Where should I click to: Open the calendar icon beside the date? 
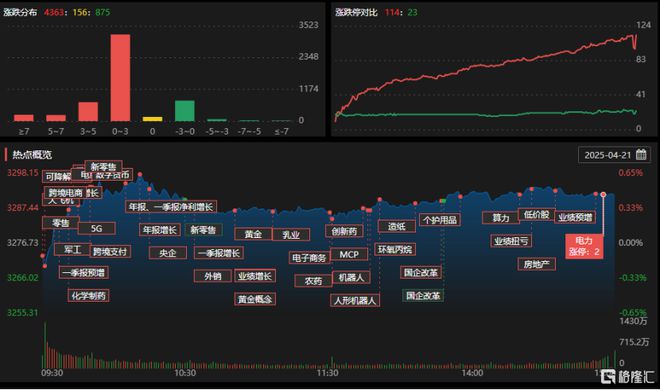click(x=641, y=155)
